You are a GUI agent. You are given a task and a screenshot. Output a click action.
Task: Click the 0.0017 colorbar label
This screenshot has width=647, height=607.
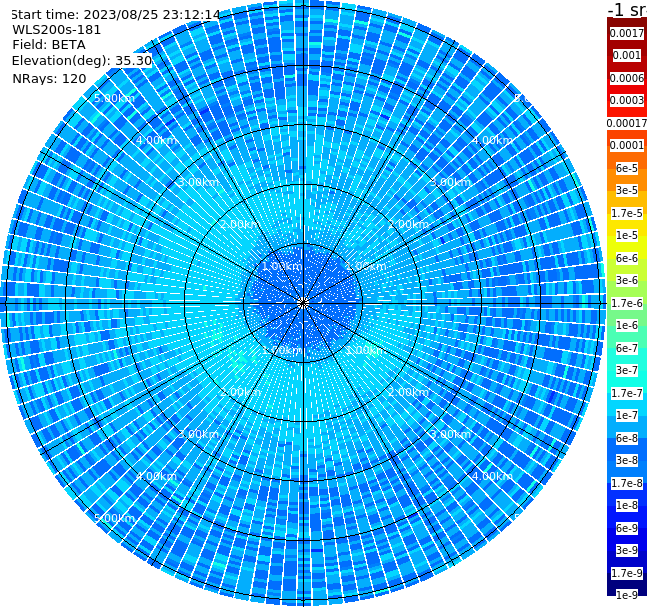pyautogui.click(x=627, y=33)
